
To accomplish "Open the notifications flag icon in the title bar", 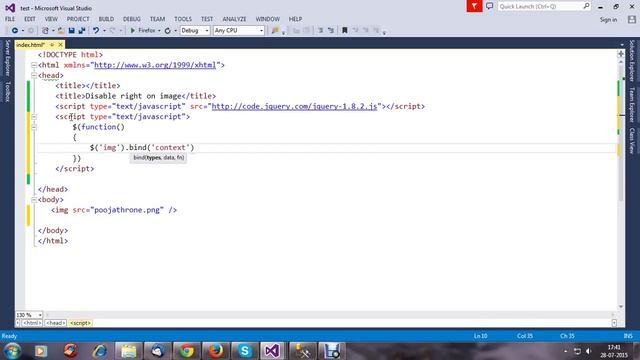I will 474,6.
